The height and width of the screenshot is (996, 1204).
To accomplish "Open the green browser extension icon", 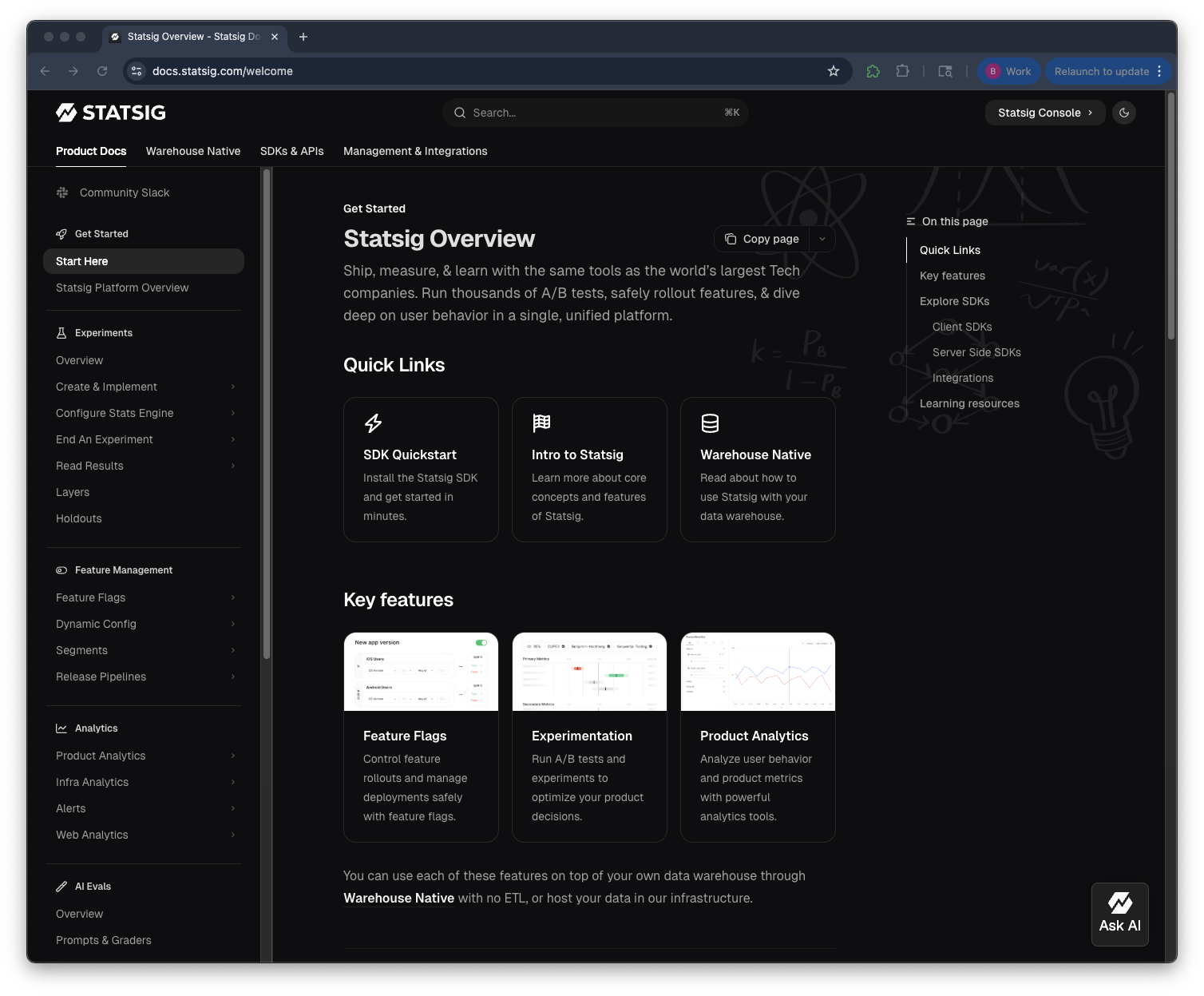I will click(873, 71).
